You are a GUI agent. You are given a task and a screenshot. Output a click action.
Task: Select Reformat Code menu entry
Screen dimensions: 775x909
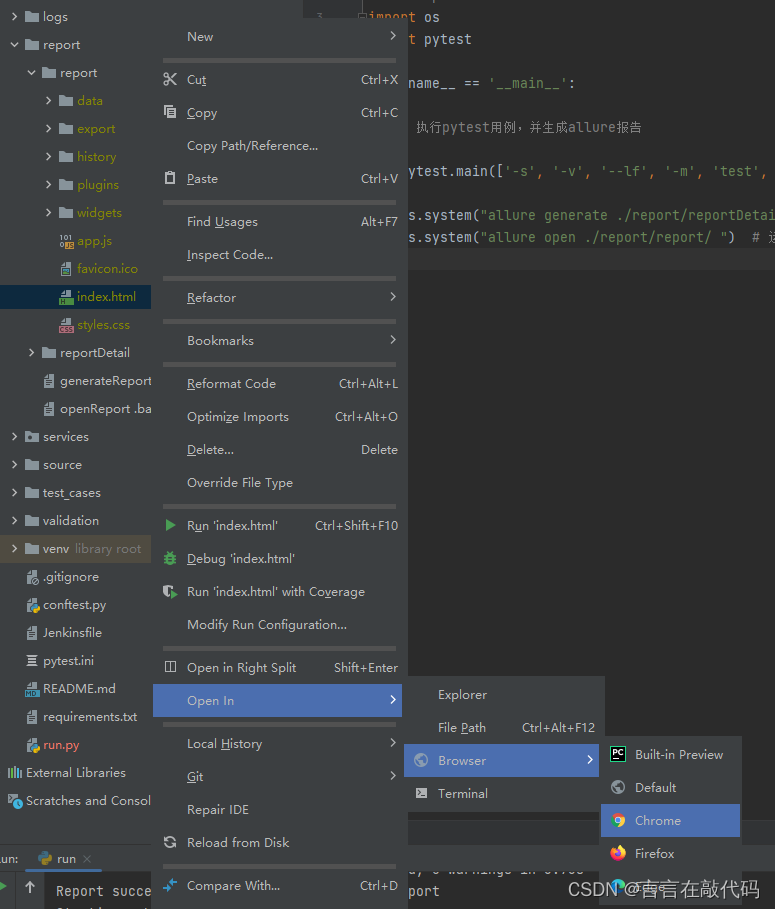pyautogui.click(x=278, y=383)
